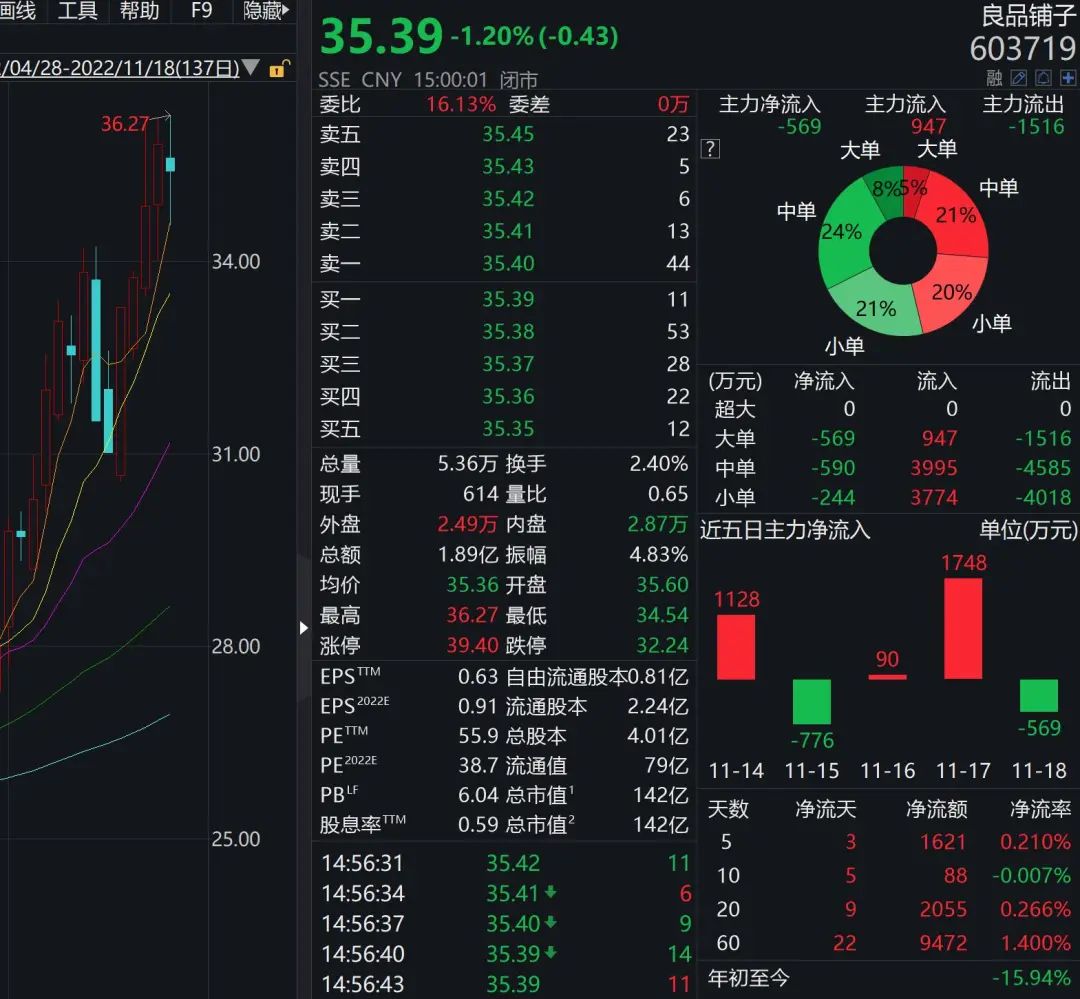The image size is (1080, 999).
Task: Click the 卖一 ask price 35.40
Action: click(508, 264)
